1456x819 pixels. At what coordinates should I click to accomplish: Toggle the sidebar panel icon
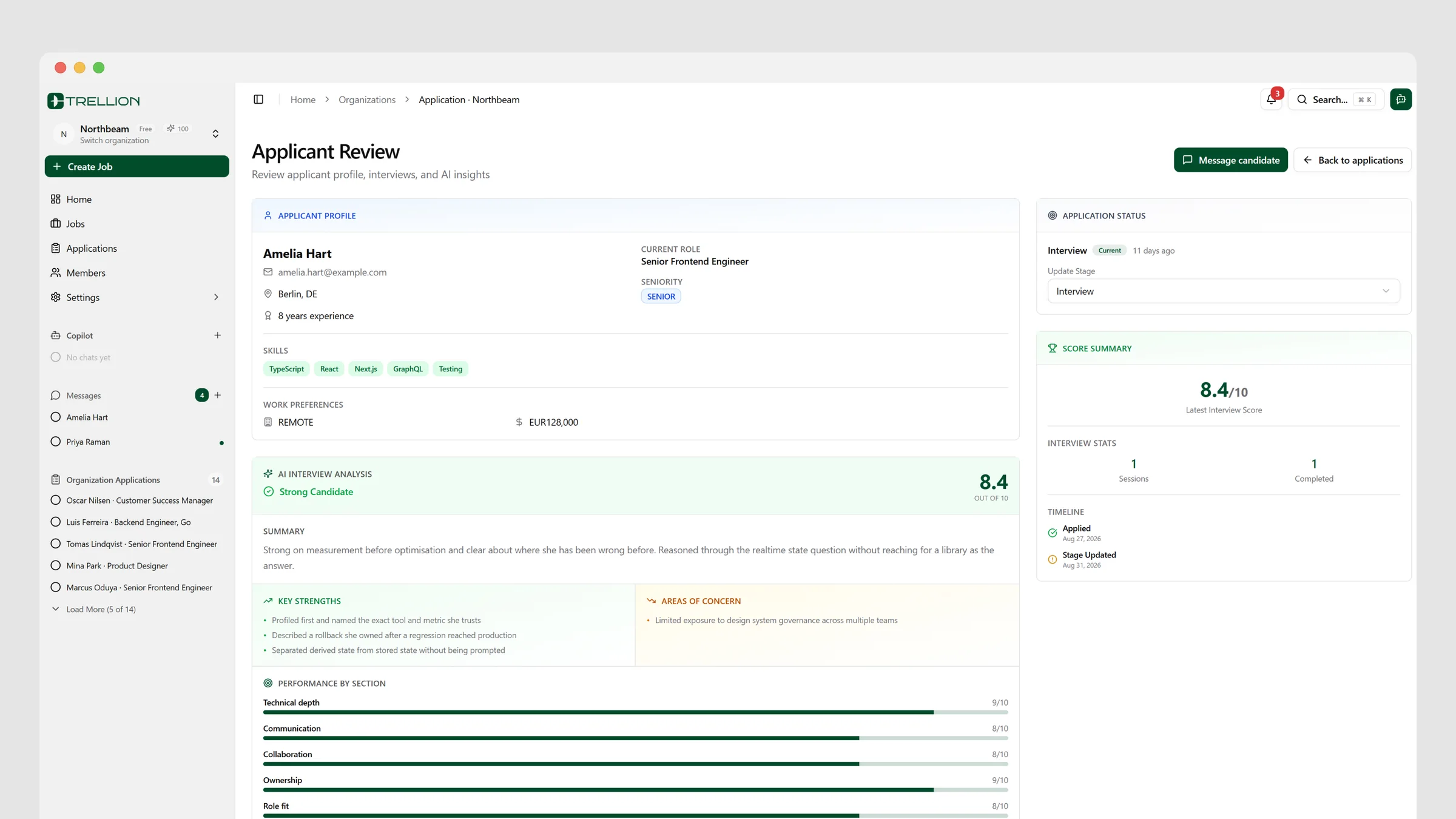[258, 99]
